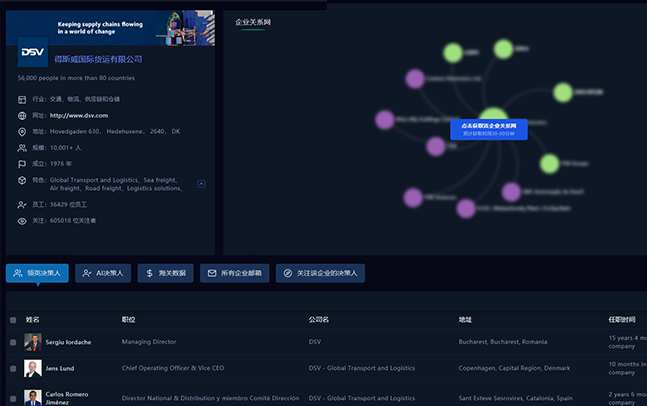
Task: Expand the specialties list with chevron button
Action: [x=201, y=184]
